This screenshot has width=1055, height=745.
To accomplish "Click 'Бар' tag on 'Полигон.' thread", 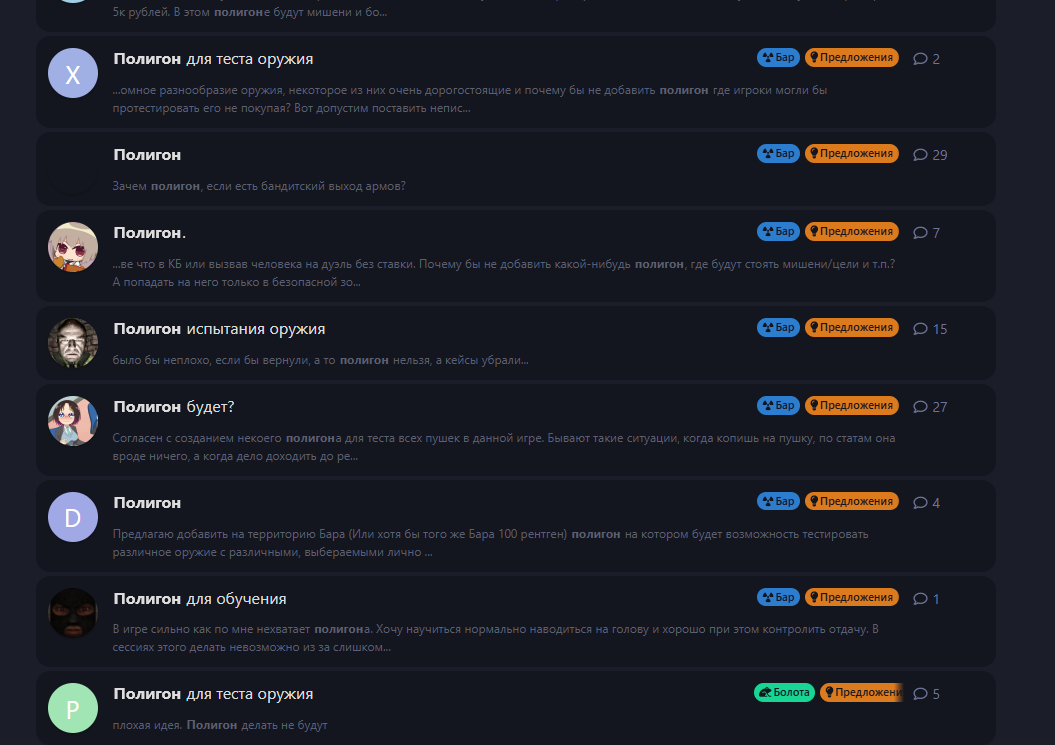I will 778,232.
